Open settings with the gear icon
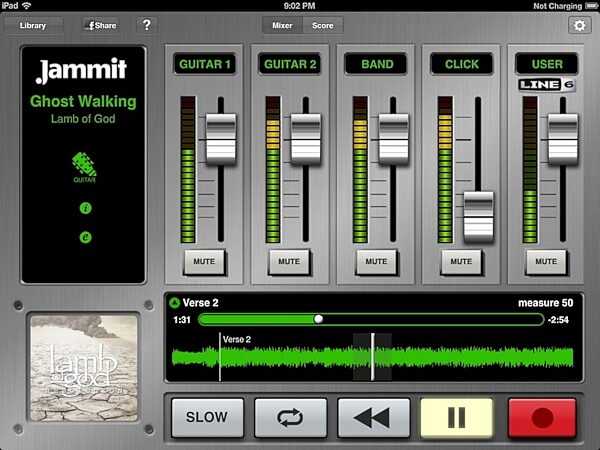Image resolution: width=600 pixels, height=450 pixels. pyautogui.click(x=579, y=26)
